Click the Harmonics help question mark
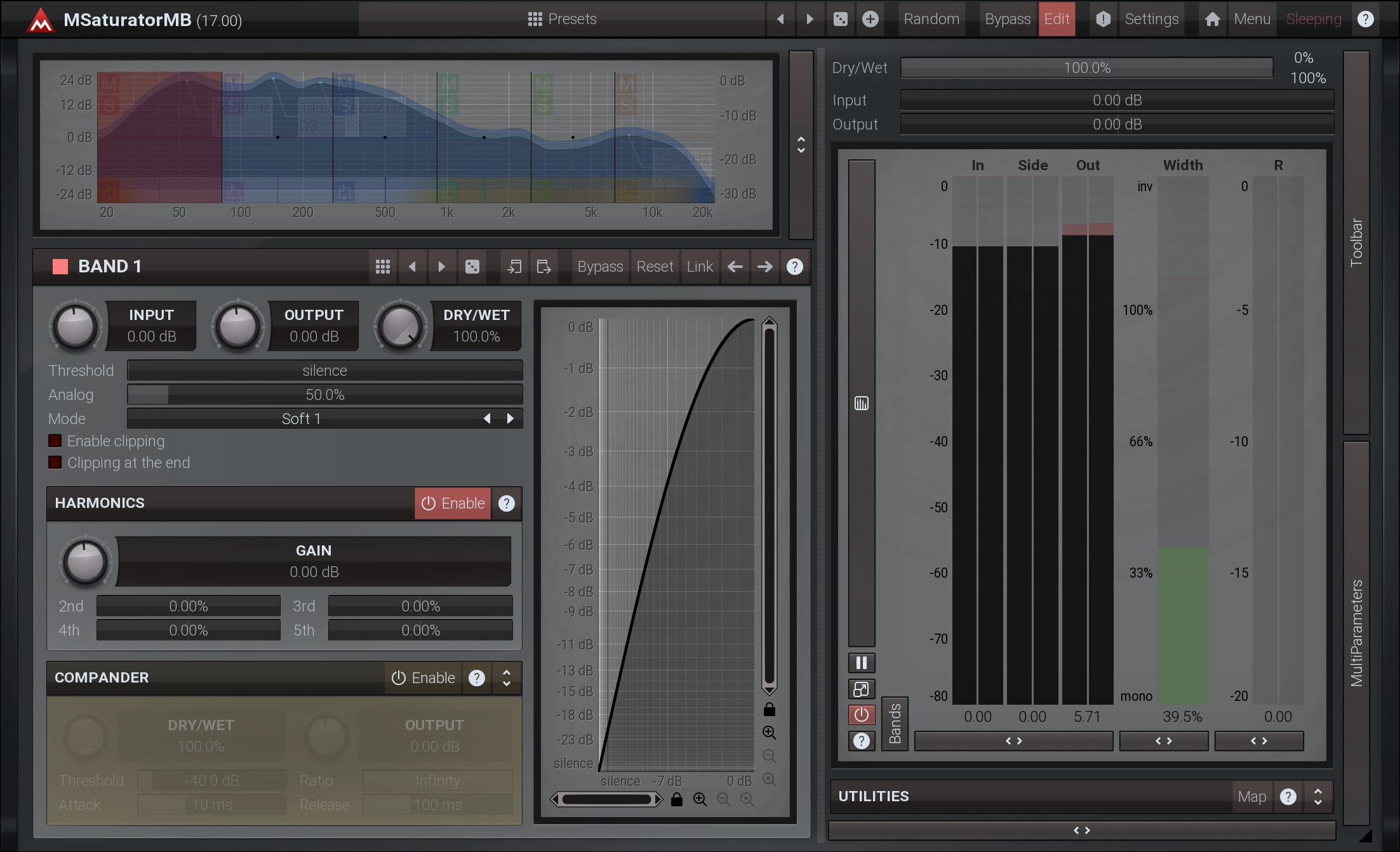The width and height of the screenshot is (1400, 852). (x=506, y=503)
